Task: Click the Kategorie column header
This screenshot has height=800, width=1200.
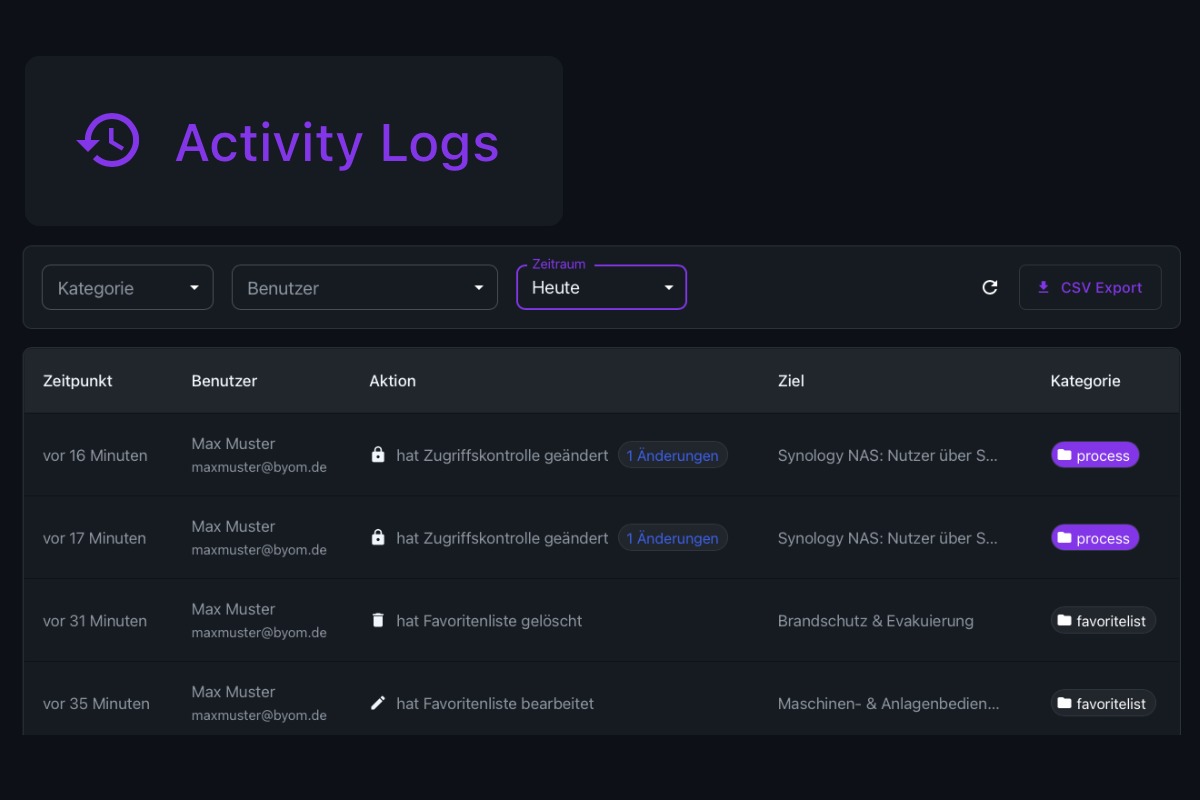Action: tap(1085, 381)
